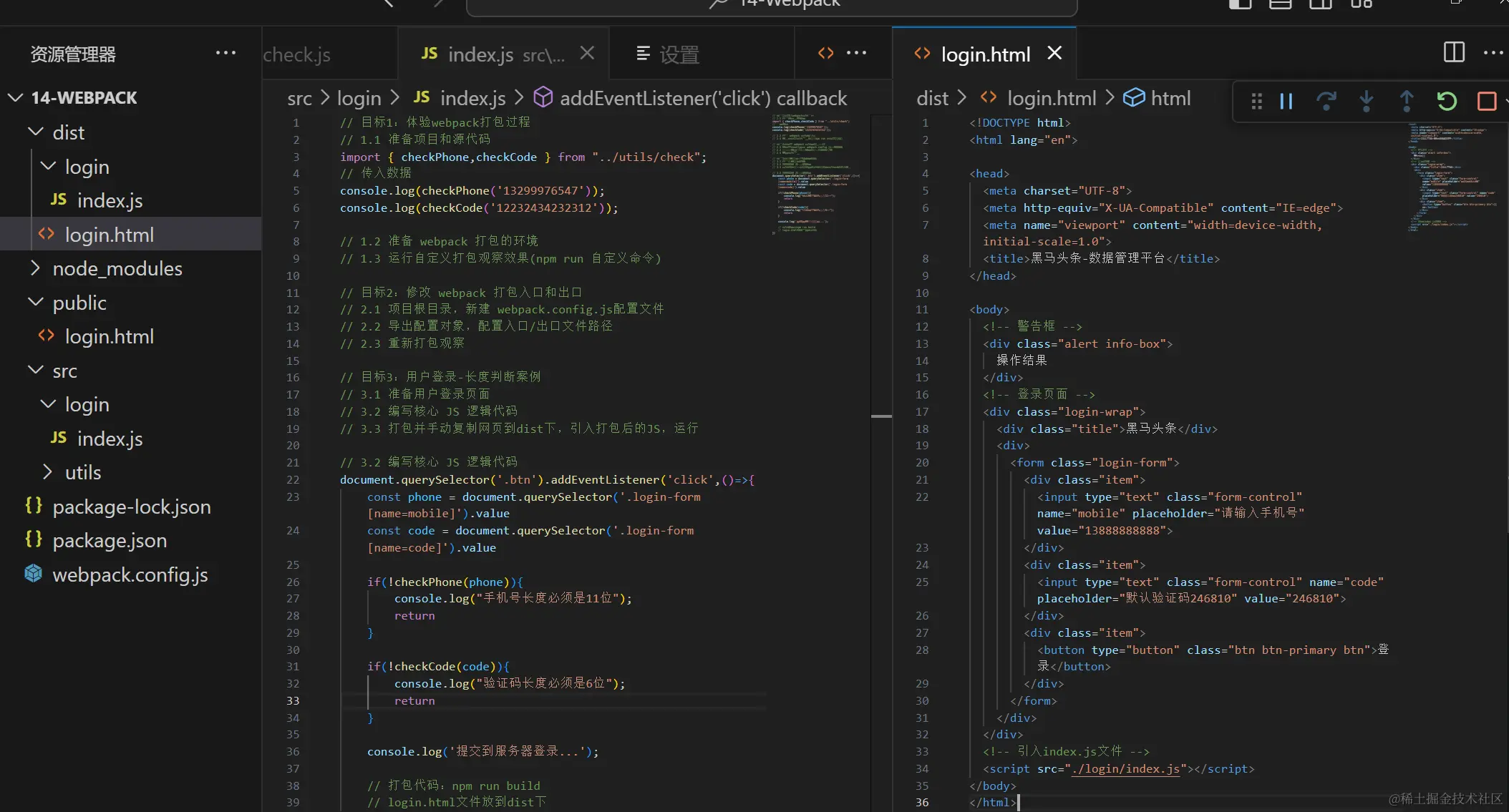Grab the debug toolbar drag handle dots
The image size is (1509, 812).
[1256, 101]
